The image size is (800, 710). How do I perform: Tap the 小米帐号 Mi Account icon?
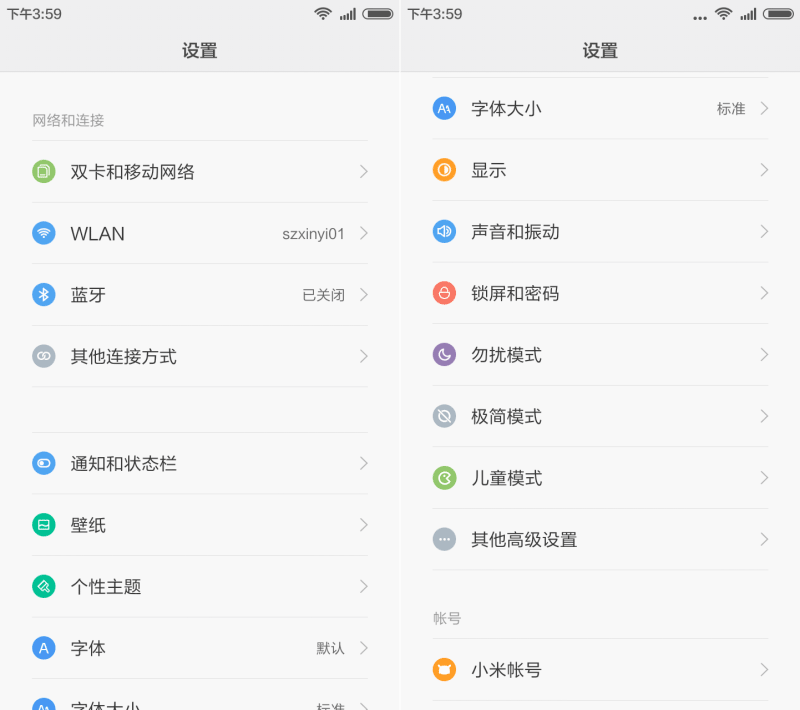[444, 670]
